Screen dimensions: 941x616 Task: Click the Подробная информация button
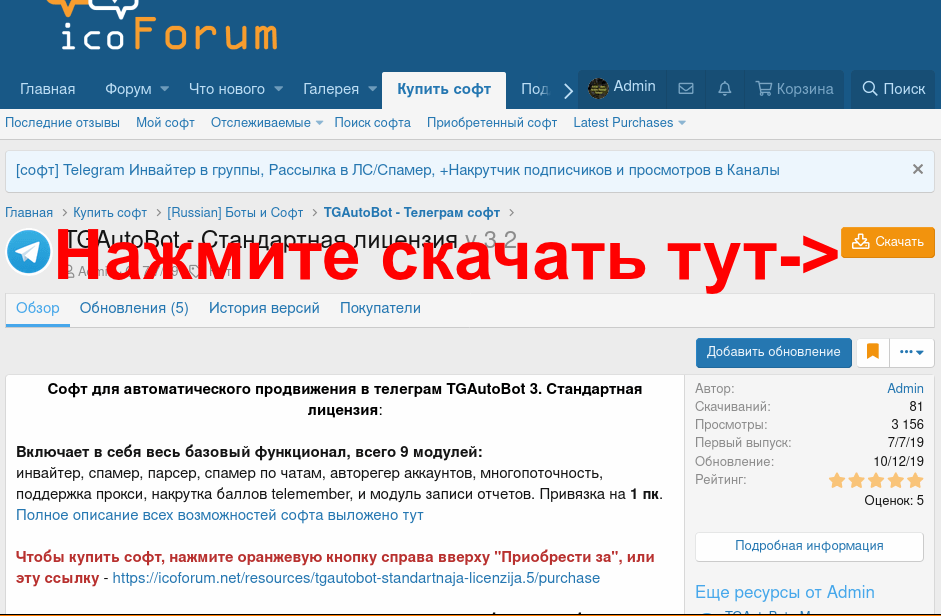[x=809, y=546]
